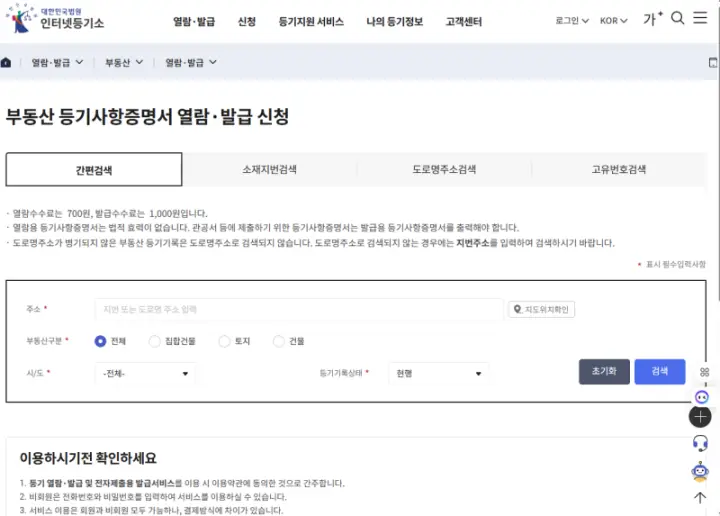Select the 건물 radio button
This screenshot has width=720, height=516.
click(x=279, y=341)
